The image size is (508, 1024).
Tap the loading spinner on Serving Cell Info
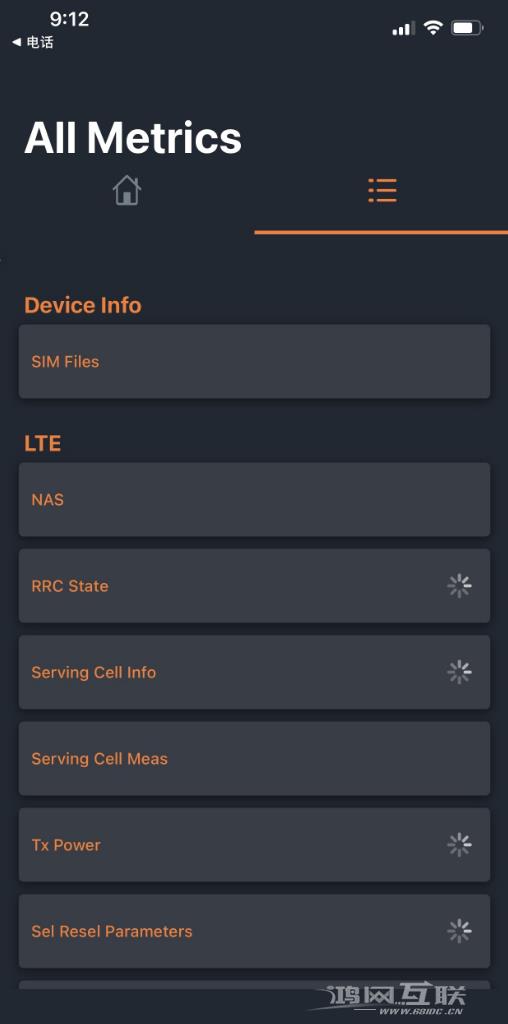pyautogui.click(x=460, y=672)
